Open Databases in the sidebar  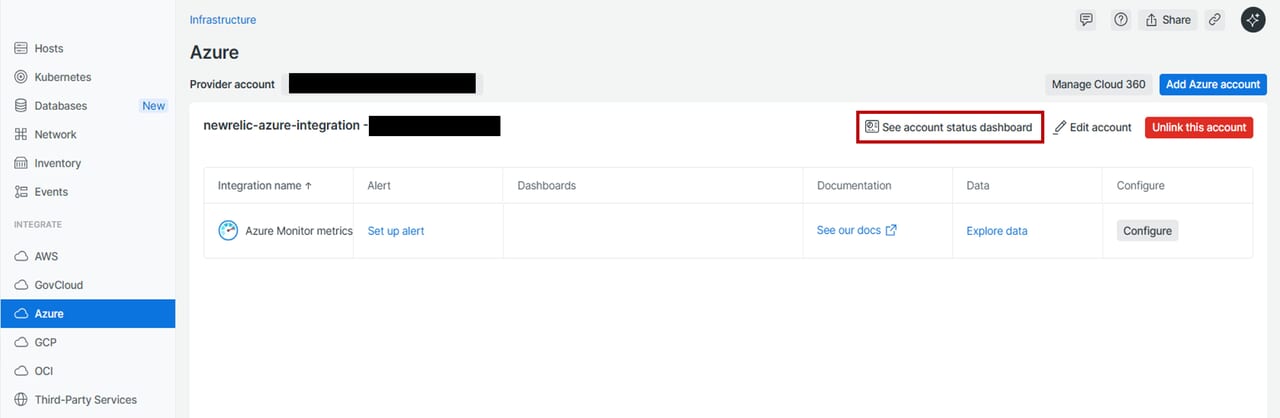click(x=60, y=106)
